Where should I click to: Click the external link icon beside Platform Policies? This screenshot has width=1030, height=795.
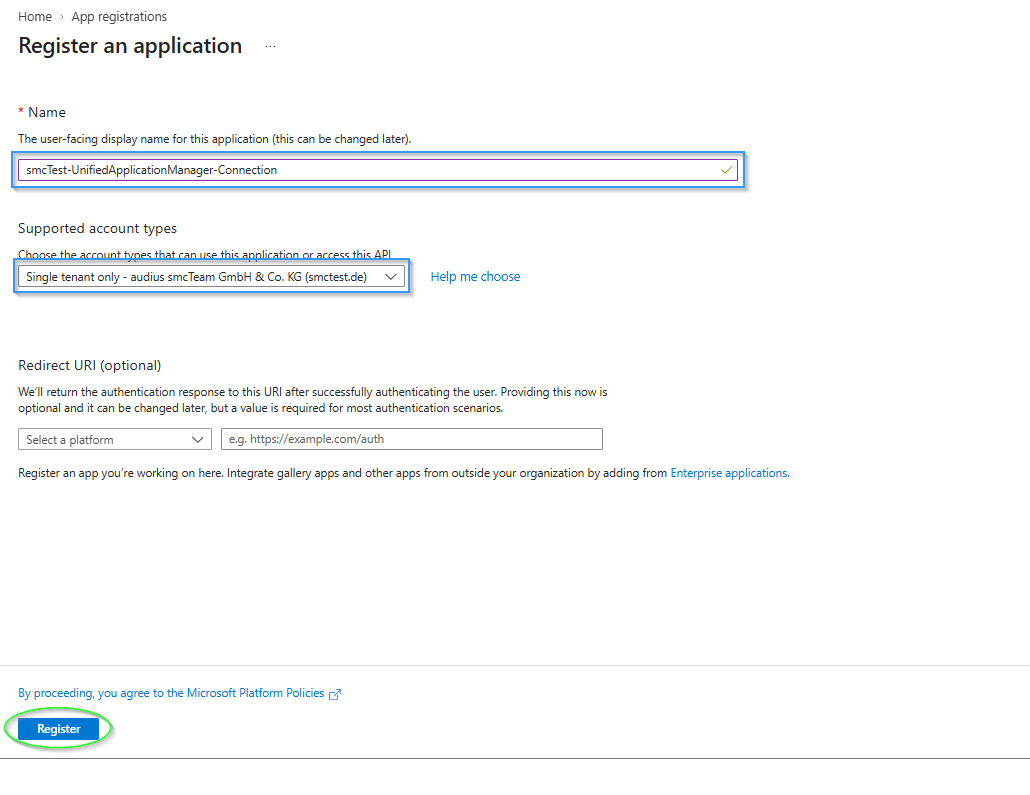coord(335,694)
